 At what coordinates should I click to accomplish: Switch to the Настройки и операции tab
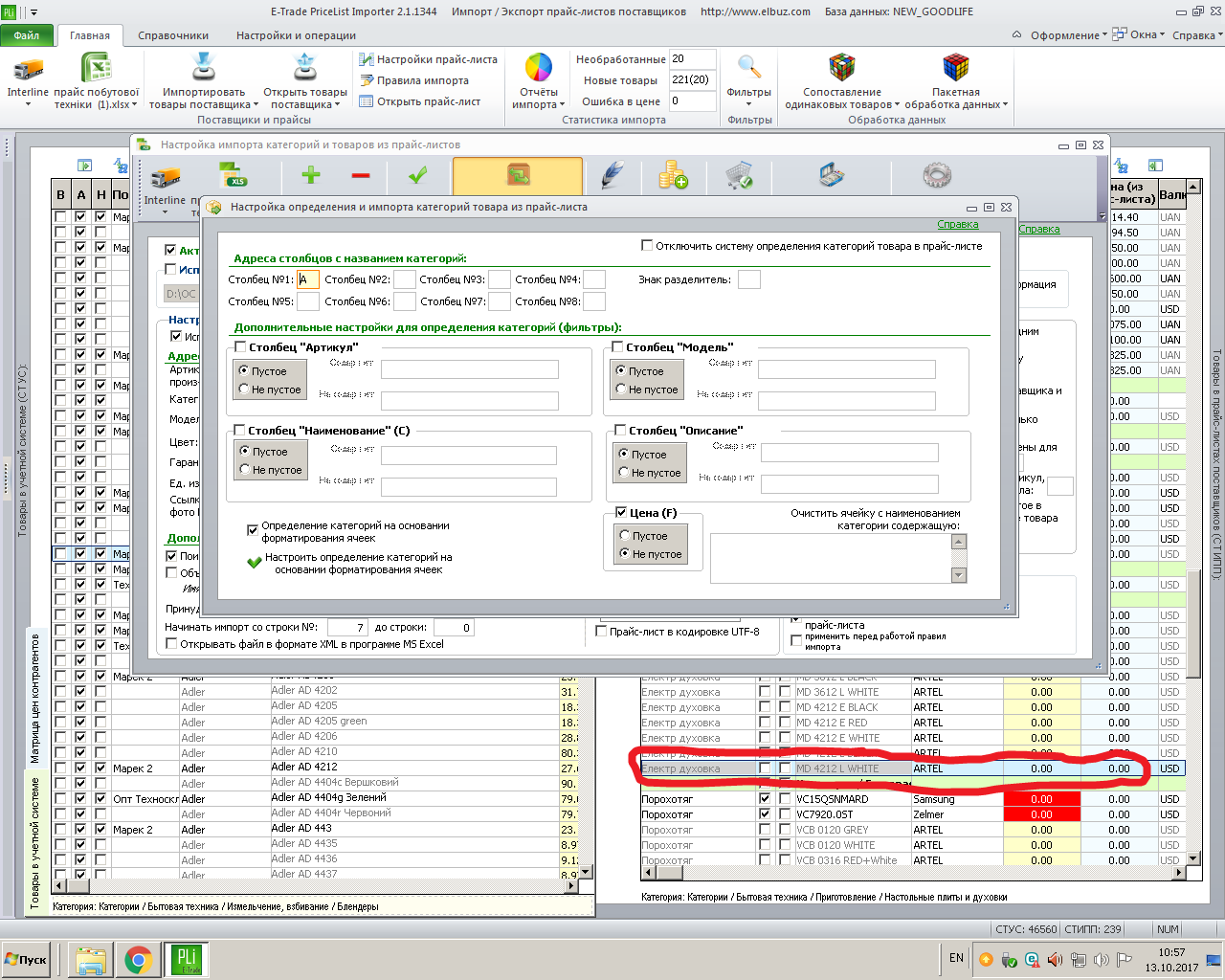point(296,35)
